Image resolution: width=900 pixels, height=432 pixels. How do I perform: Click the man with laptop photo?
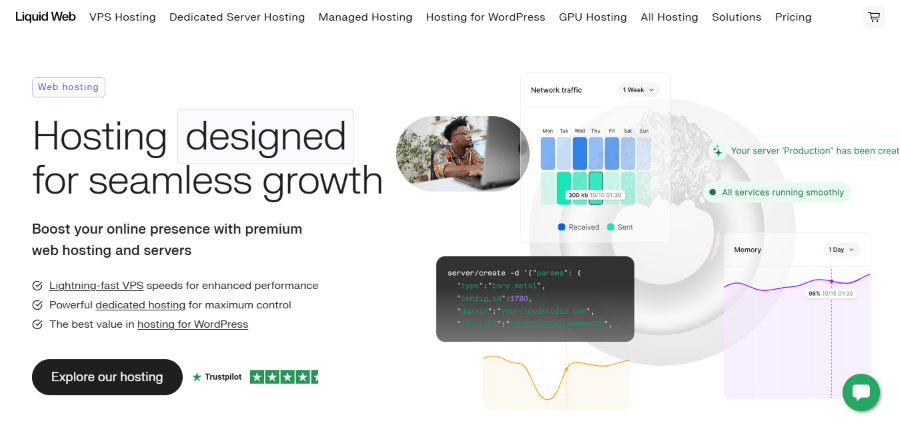click(x=462, y=153)
